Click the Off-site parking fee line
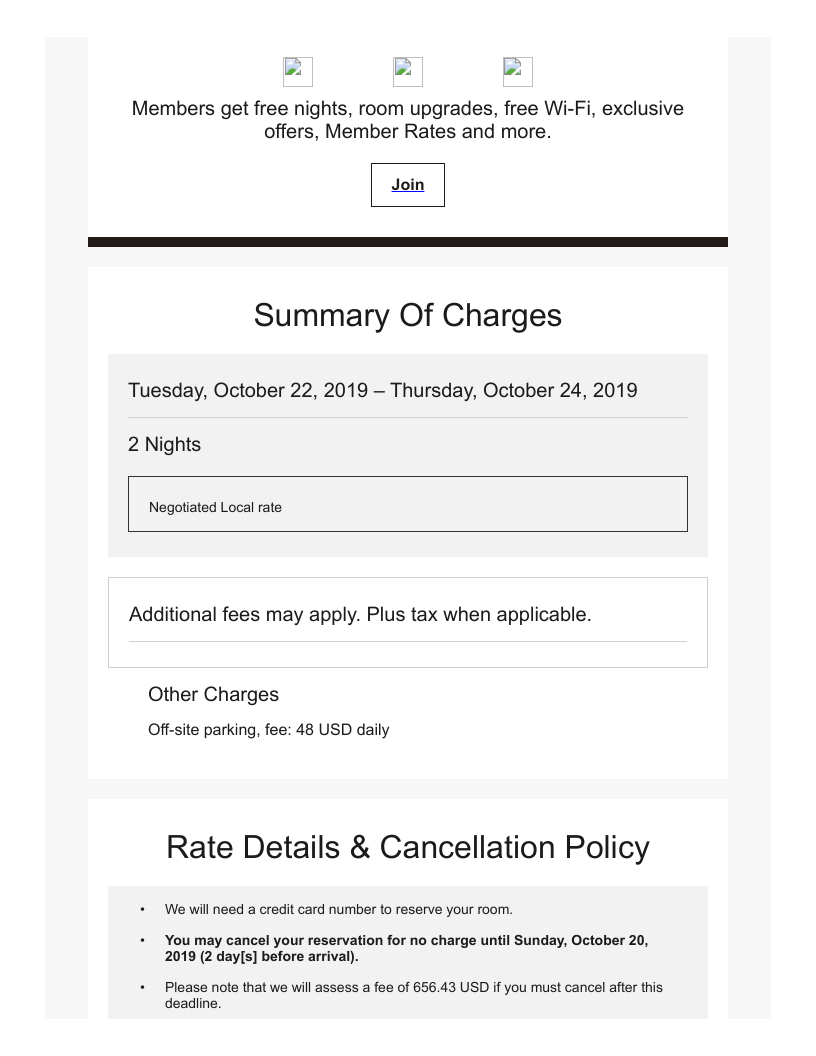The image size is (816, 1056). 268,730
